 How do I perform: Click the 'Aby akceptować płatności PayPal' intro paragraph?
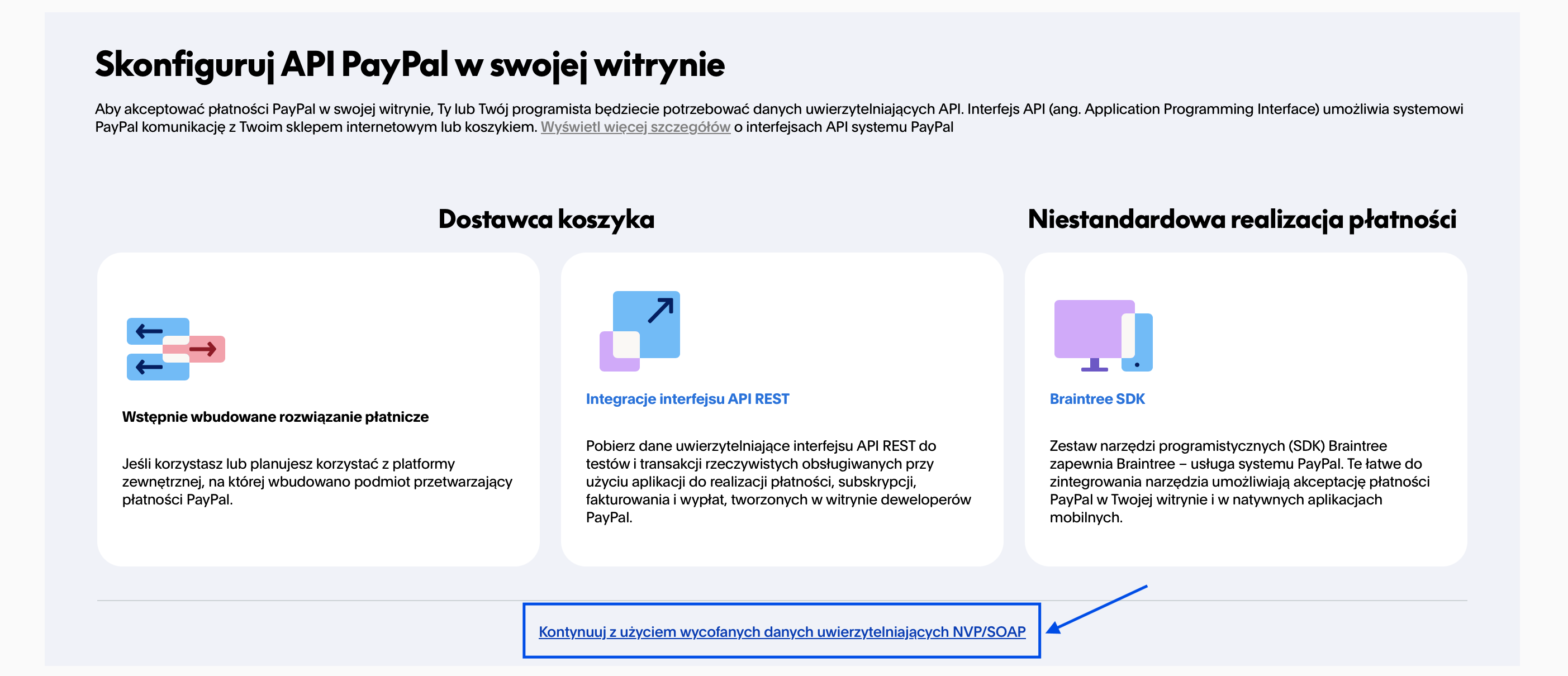point(778,118)
